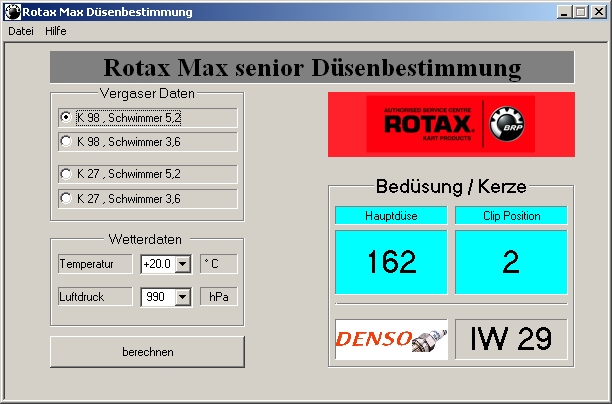Click the IW 29 spark plug value
Screen dimensions: 612x404
[511, 339]
